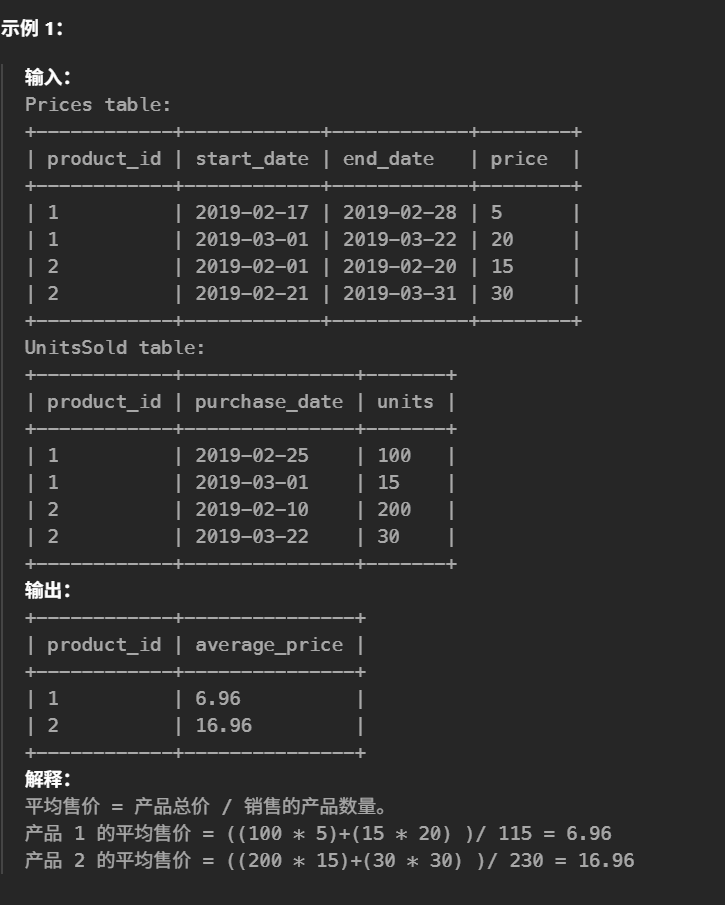
Task: Click the "解释:" label
Action: [47, 779]
